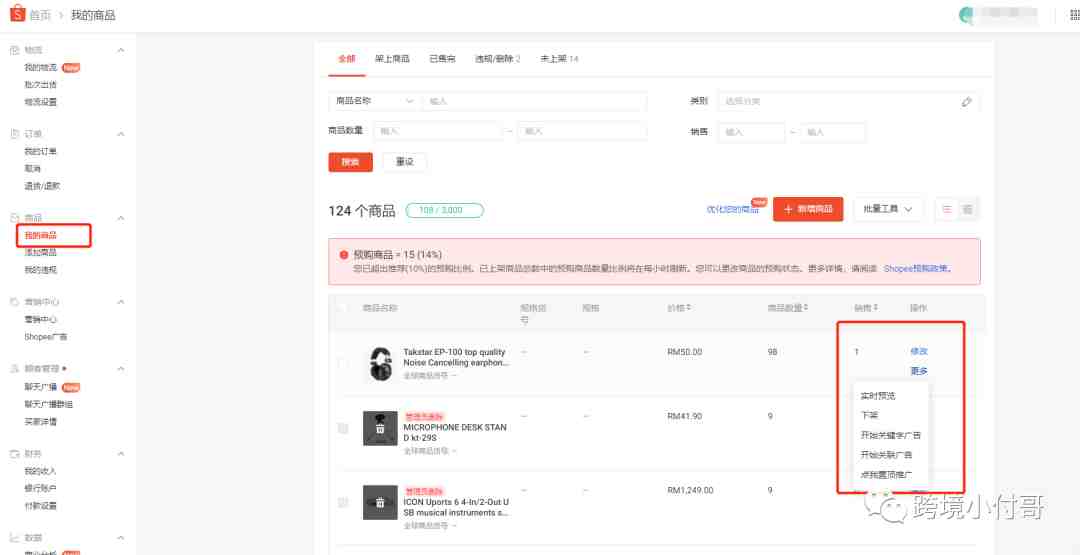Click the Shopee logo in the header
The width and height of the screenshot is (1080, 555).
tap(17, 14)
